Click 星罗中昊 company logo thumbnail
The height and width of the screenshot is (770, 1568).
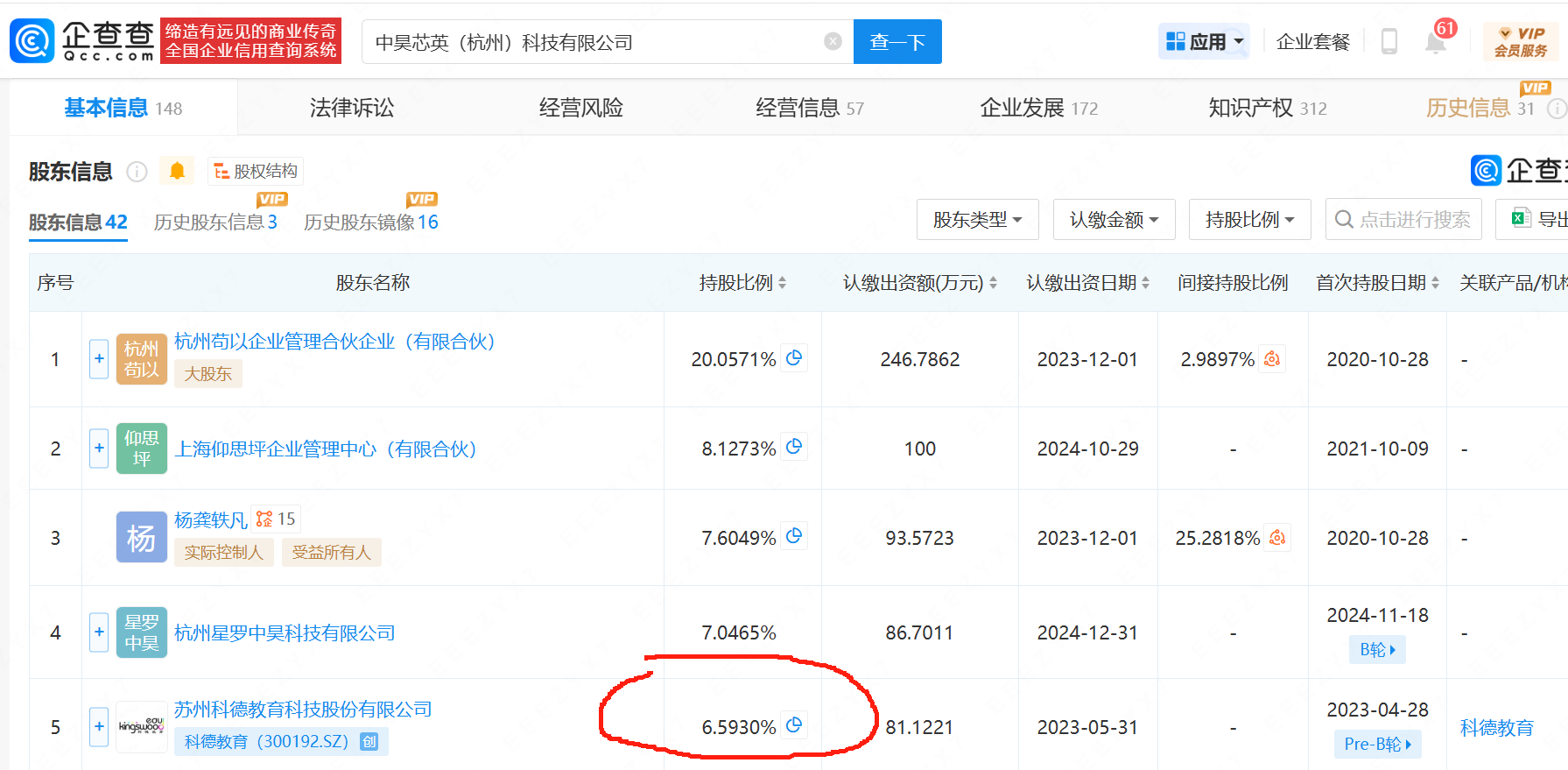click(141, 632)
